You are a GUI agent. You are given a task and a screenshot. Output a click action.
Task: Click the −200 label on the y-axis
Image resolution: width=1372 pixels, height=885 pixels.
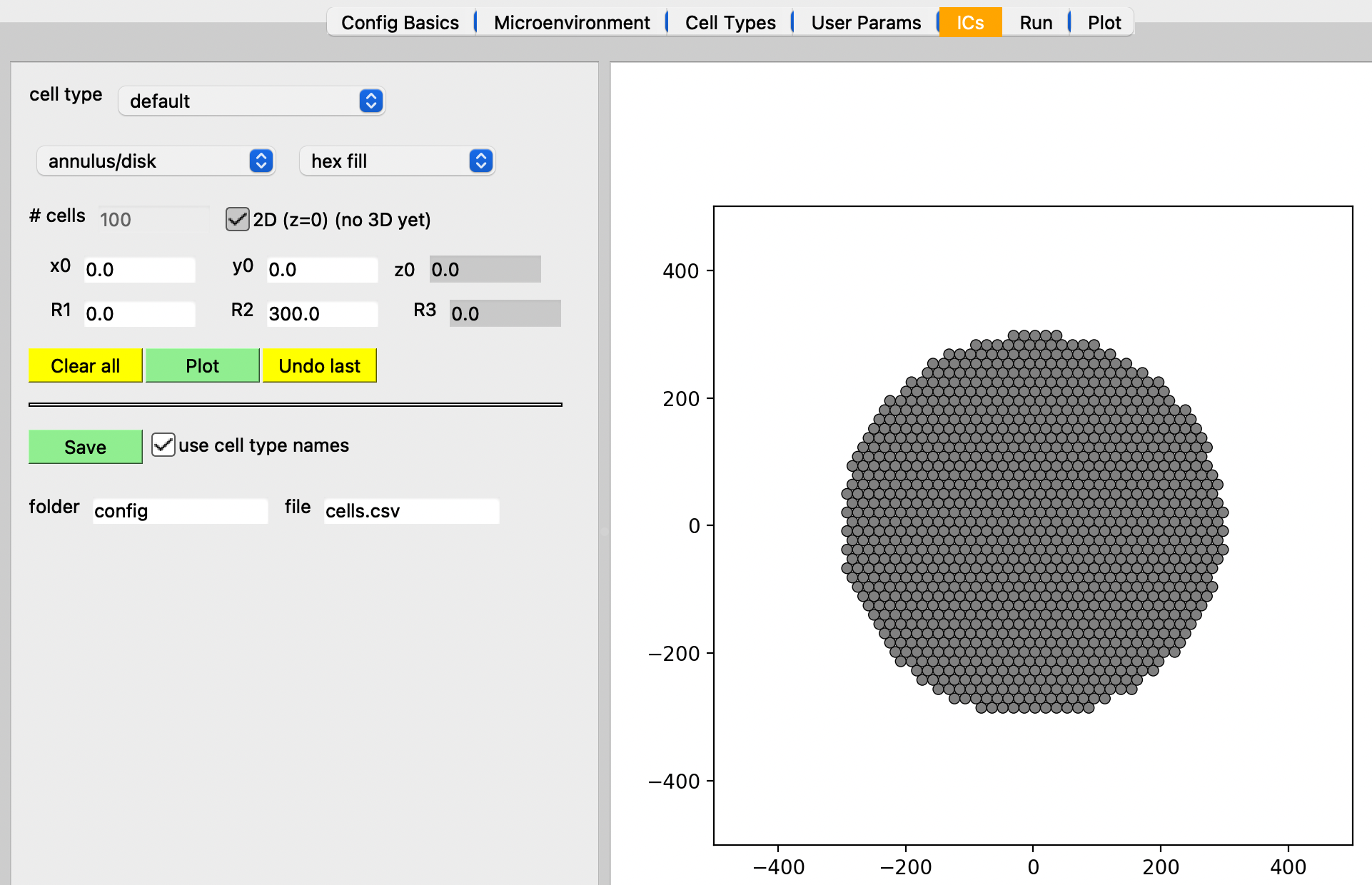673,654
